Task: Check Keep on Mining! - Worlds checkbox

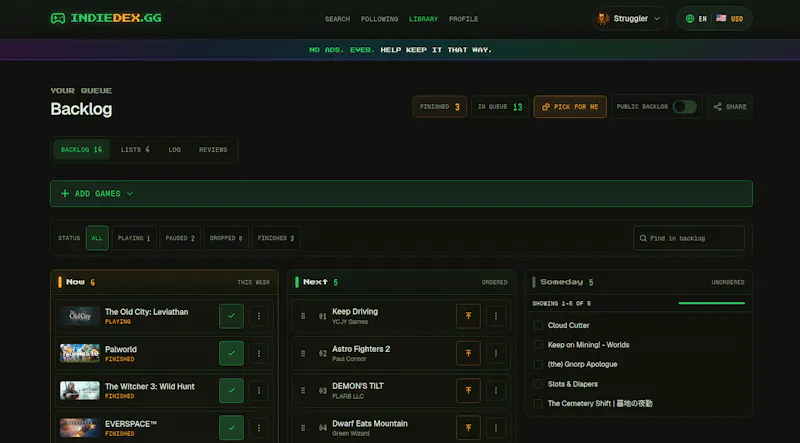Action: pyautogui.click(x=538, y=344)
